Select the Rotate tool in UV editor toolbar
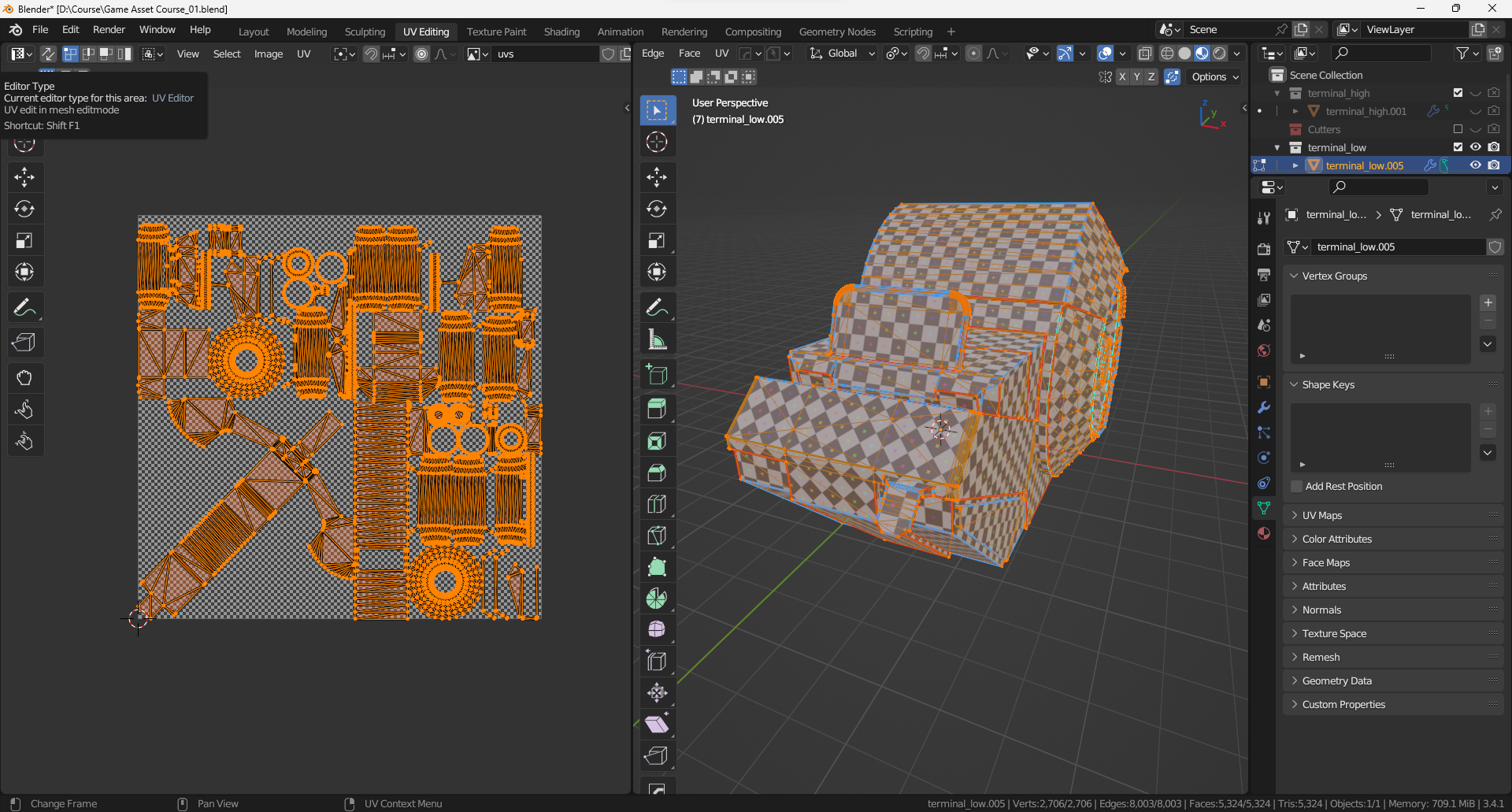The height and width of the screenshot is (812, 1512). click(x=24, y=209)
